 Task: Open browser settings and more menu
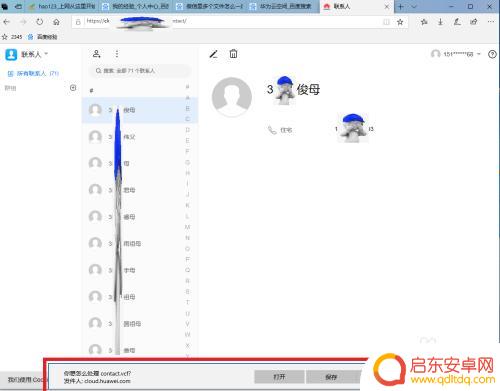[491, 22]
